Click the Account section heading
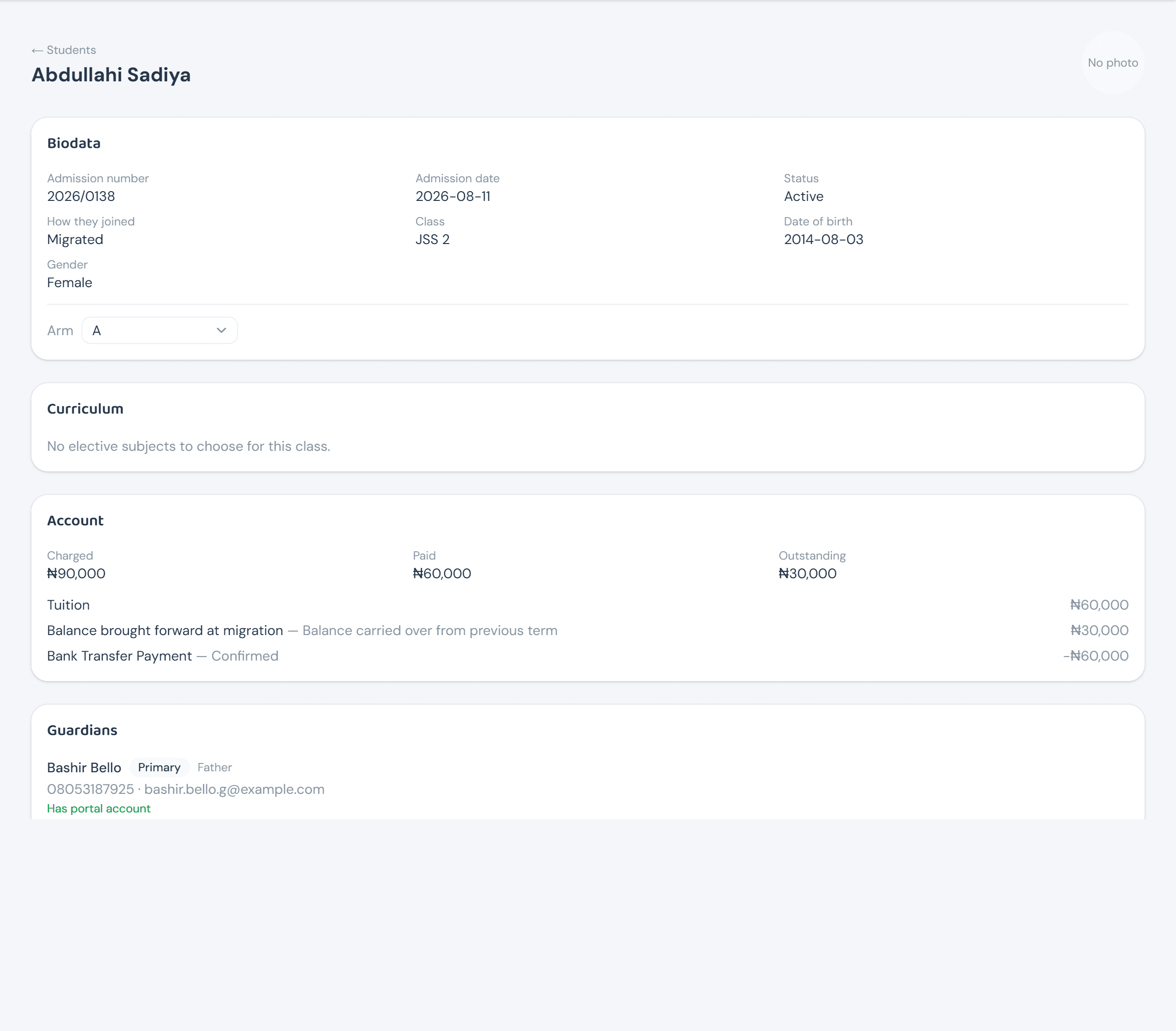The width and height of the screenshot is (1176, 1031). [75, 521]
